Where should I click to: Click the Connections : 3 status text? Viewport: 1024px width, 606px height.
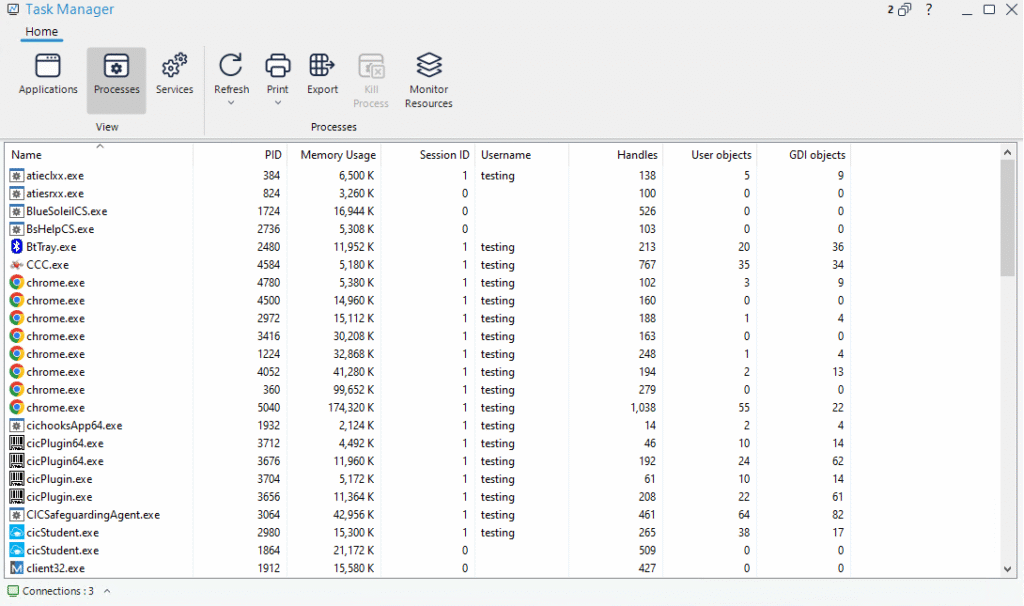(58, 591)
